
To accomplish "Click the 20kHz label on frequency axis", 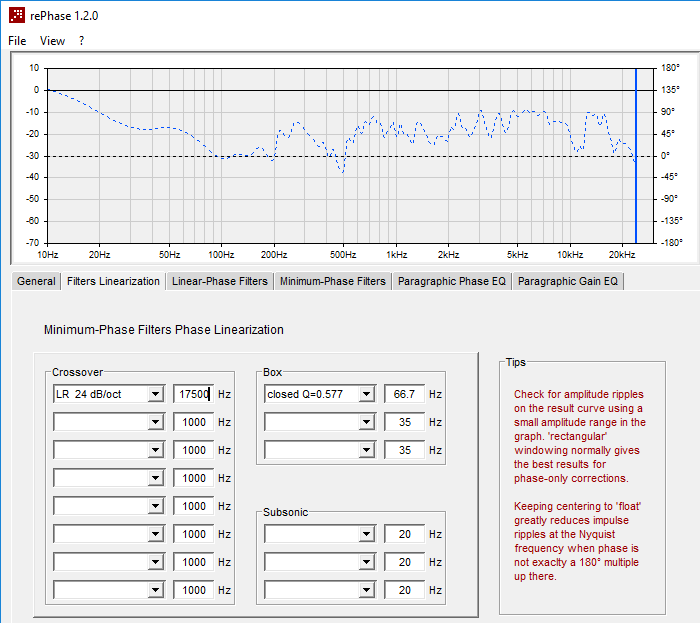I will click(622, 255).
